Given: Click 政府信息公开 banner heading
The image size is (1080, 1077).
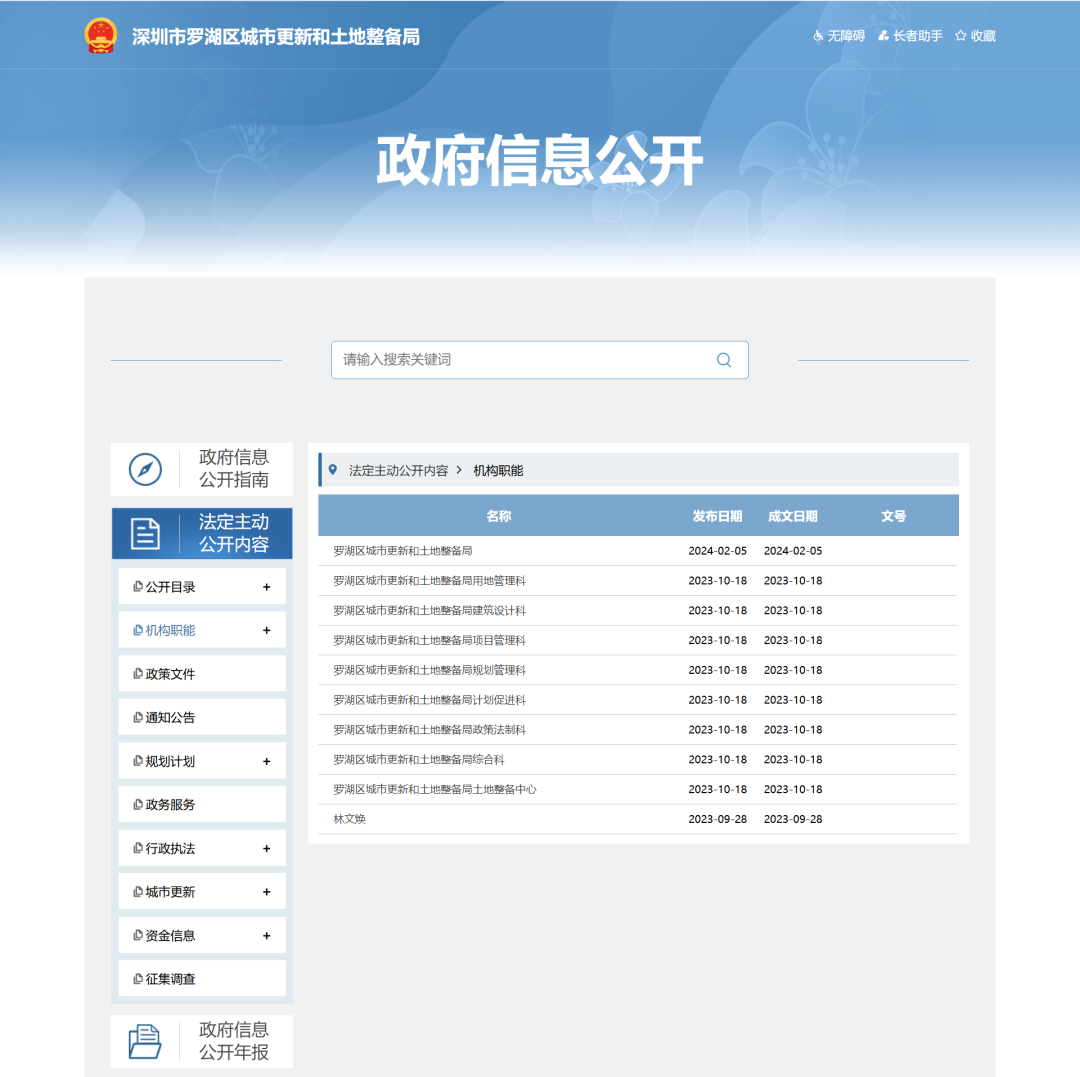Looking at the screenshot, I should [x=539, y=160].
